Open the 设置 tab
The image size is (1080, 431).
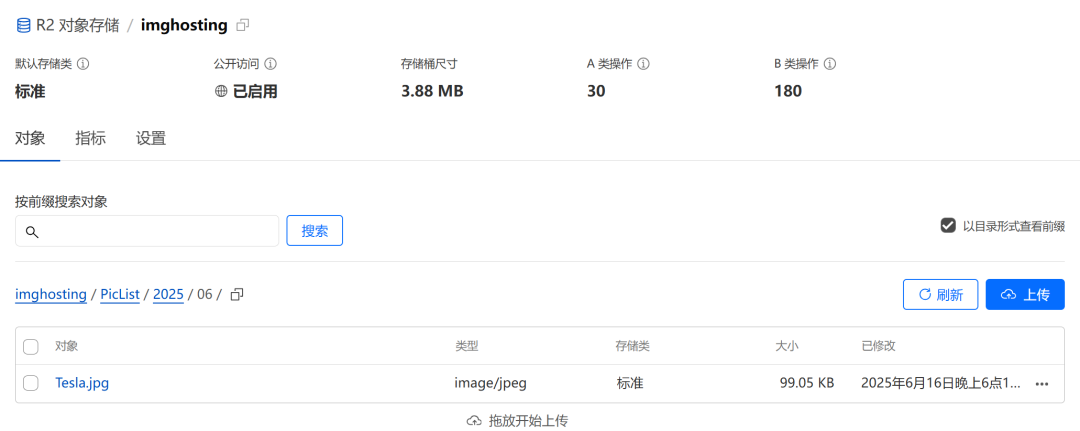click(x=151, y=139)
